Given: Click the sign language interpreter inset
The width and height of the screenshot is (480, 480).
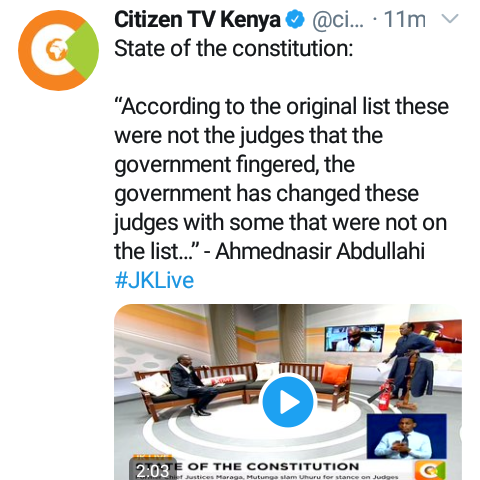Looking at the screenshot, I should [406, 436].
